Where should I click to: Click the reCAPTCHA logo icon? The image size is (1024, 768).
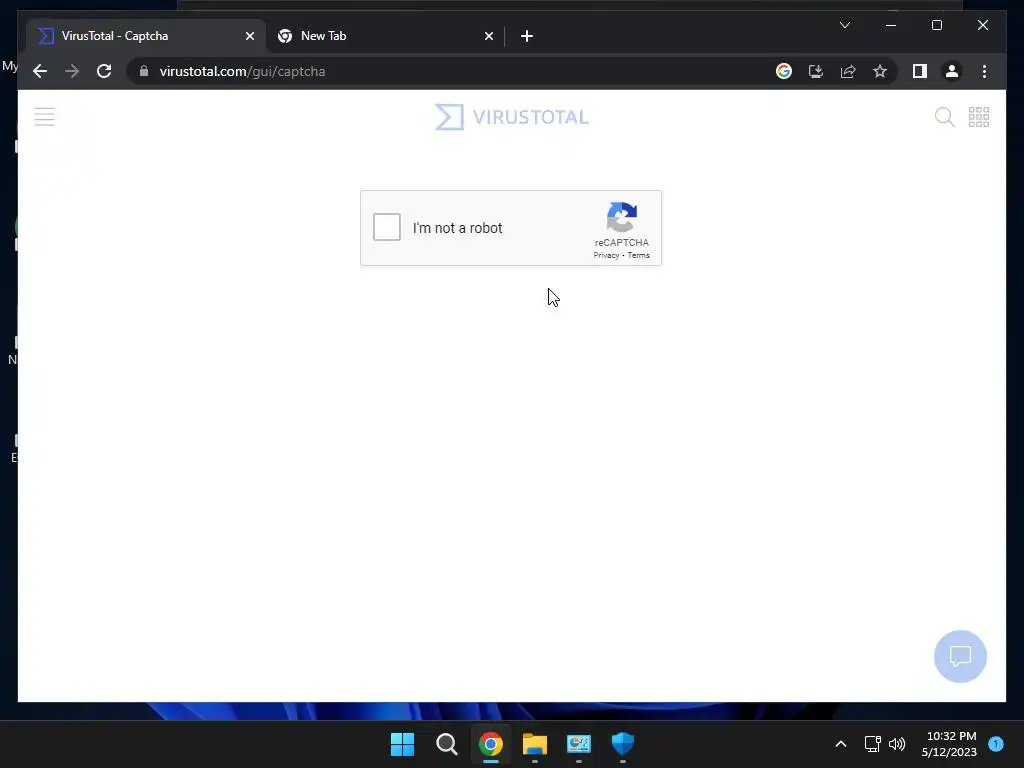[x=622, y=217]
